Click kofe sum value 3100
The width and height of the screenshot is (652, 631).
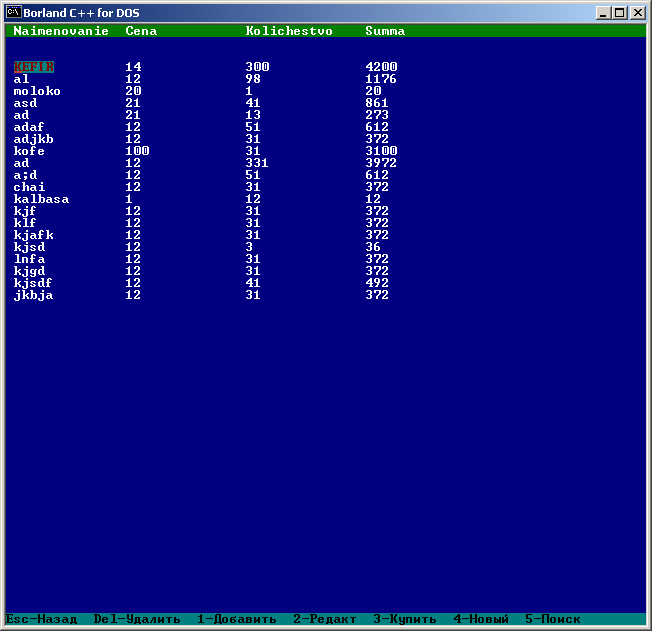pyautogui.click(x=381, y=151)
